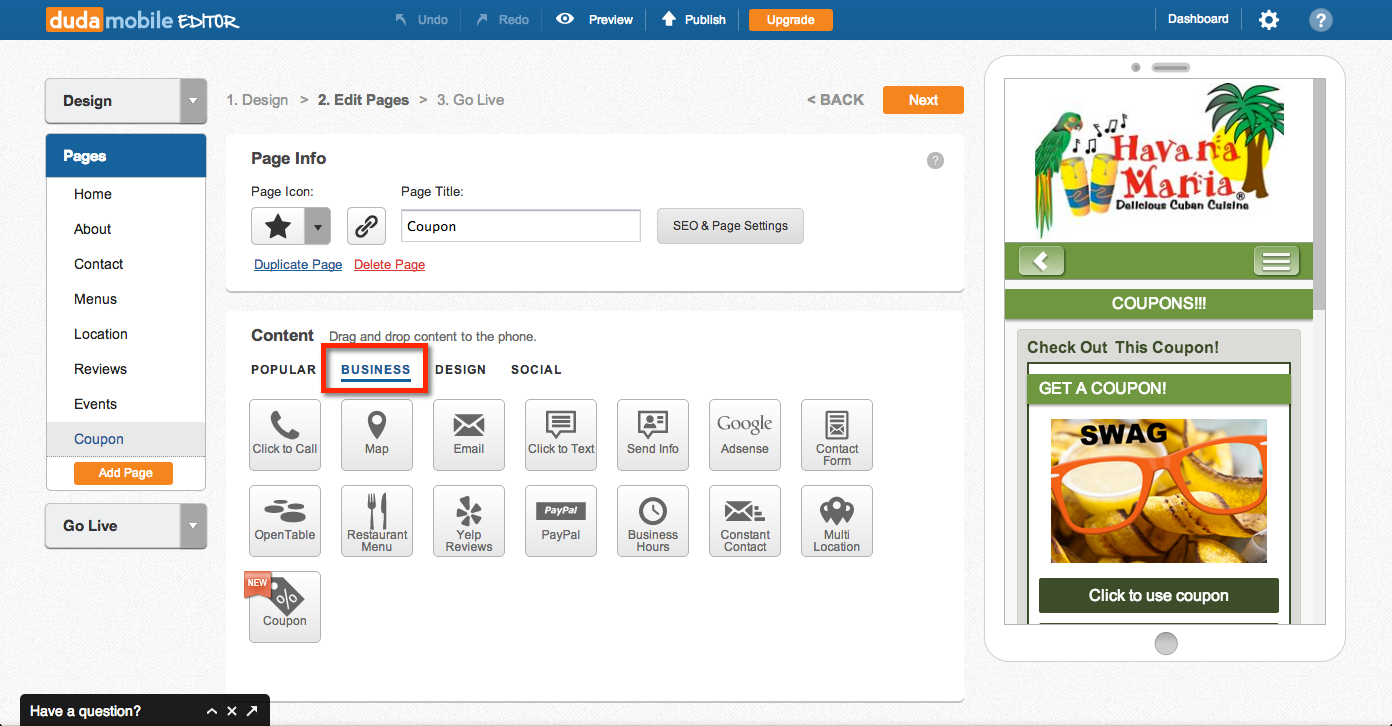This screenshot has width=1392, height=726.
Task: Go to the Dashboard
Action: tap(1198, 19)
